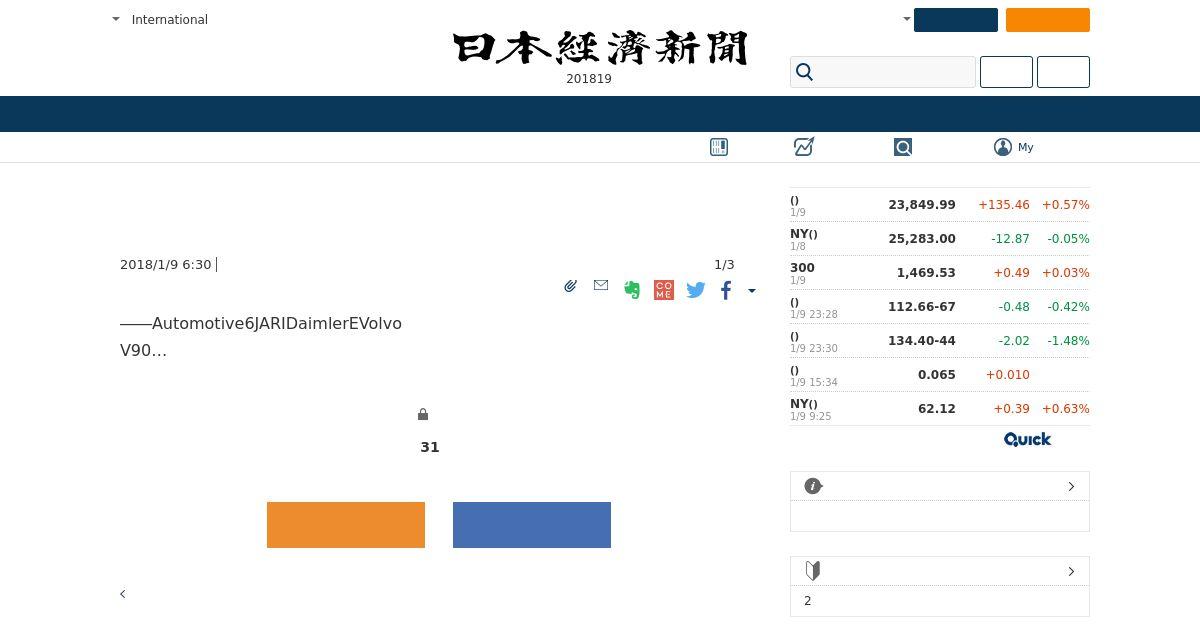Open the market chart icon in subnav

804,147
